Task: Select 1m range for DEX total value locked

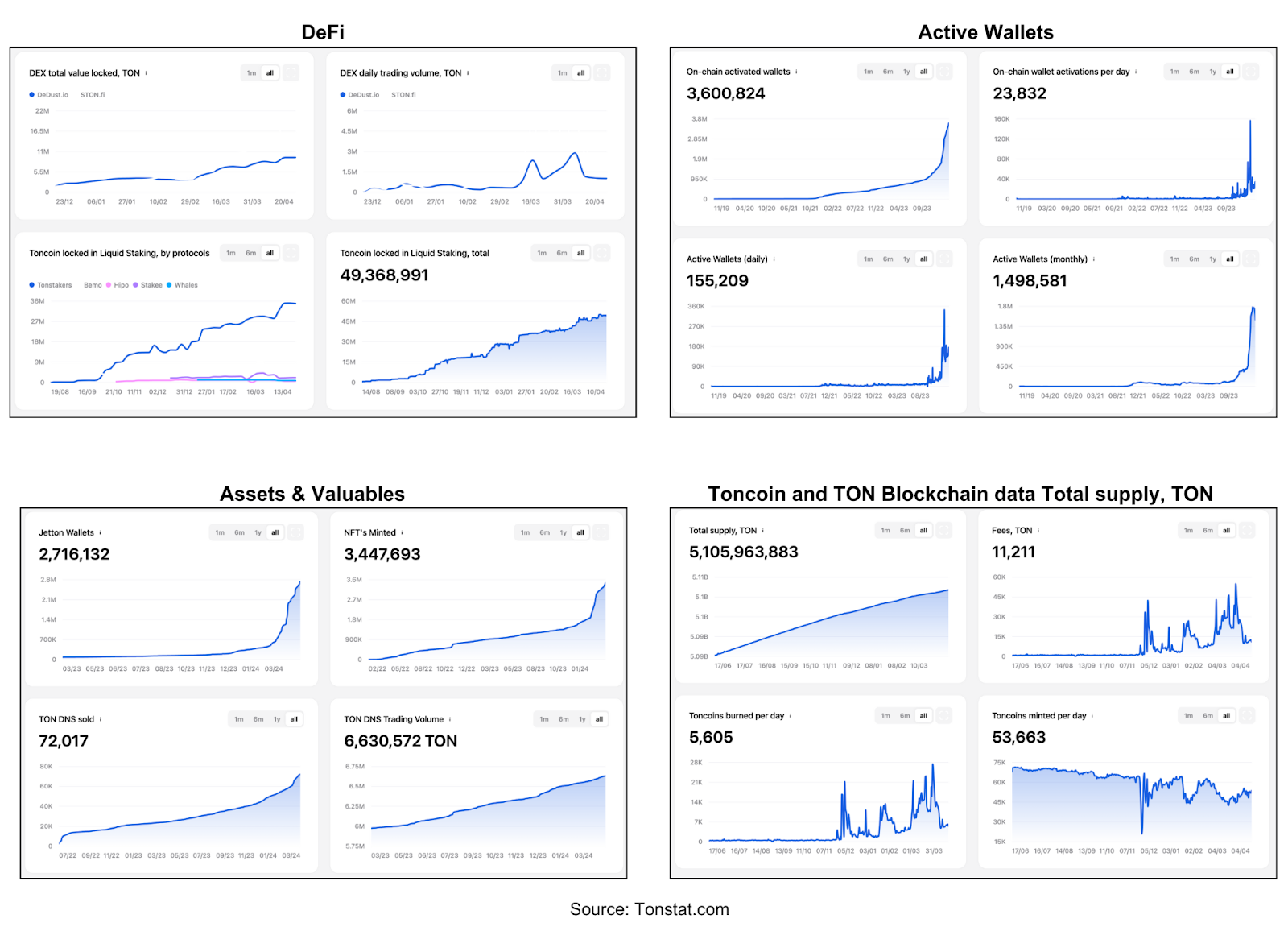Action: tap(251, 73)
